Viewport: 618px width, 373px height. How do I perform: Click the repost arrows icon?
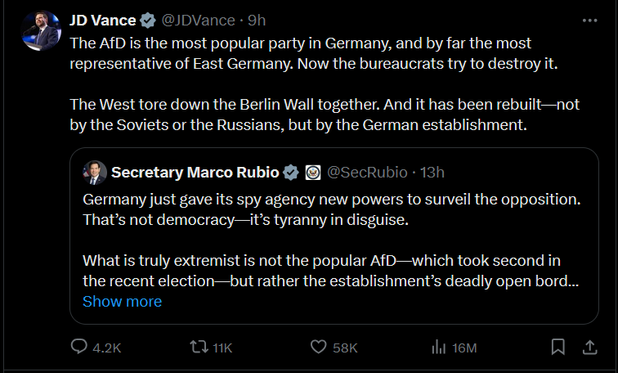point(199,347)
